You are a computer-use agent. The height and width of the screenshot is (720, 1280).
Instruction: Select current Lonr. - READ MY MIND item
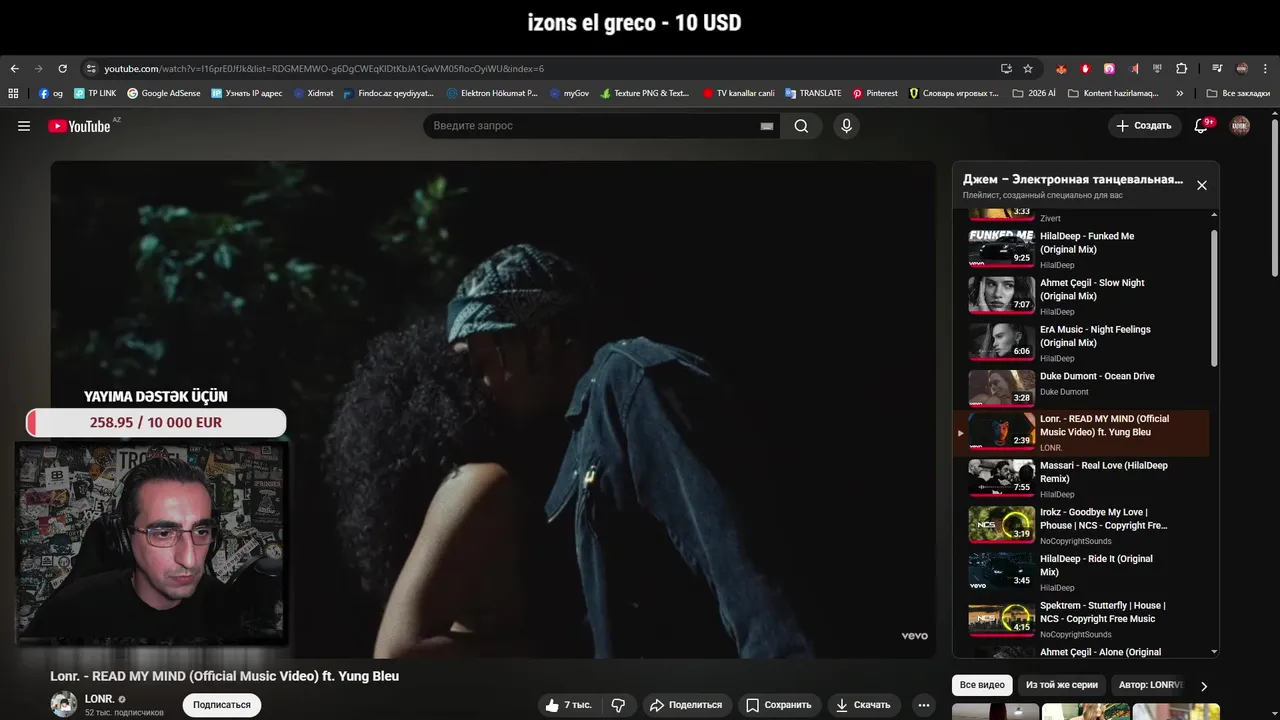click(1081, 433)
